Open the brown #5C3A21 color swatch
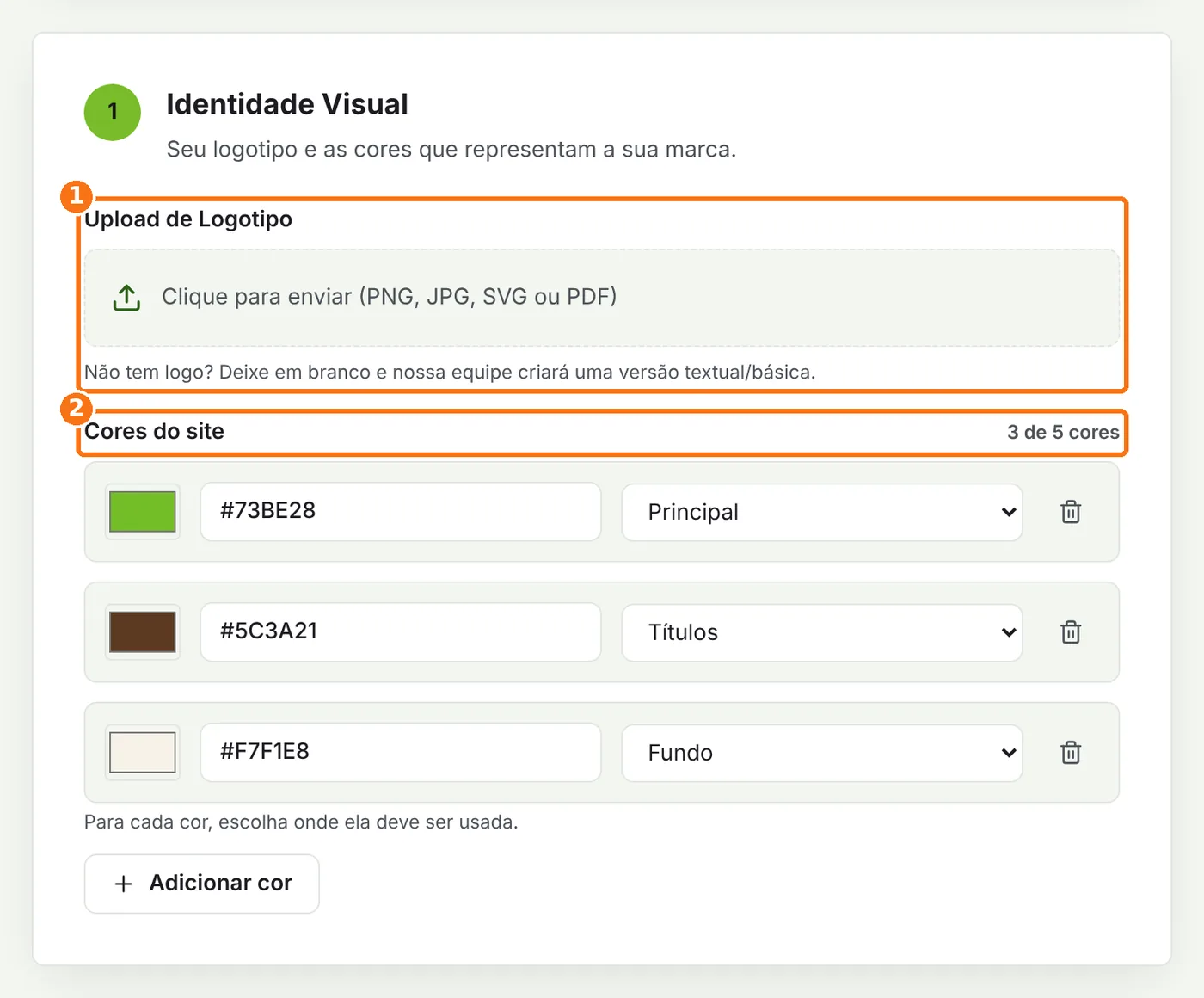1204x998 pixels. click(x=143, y=632)
